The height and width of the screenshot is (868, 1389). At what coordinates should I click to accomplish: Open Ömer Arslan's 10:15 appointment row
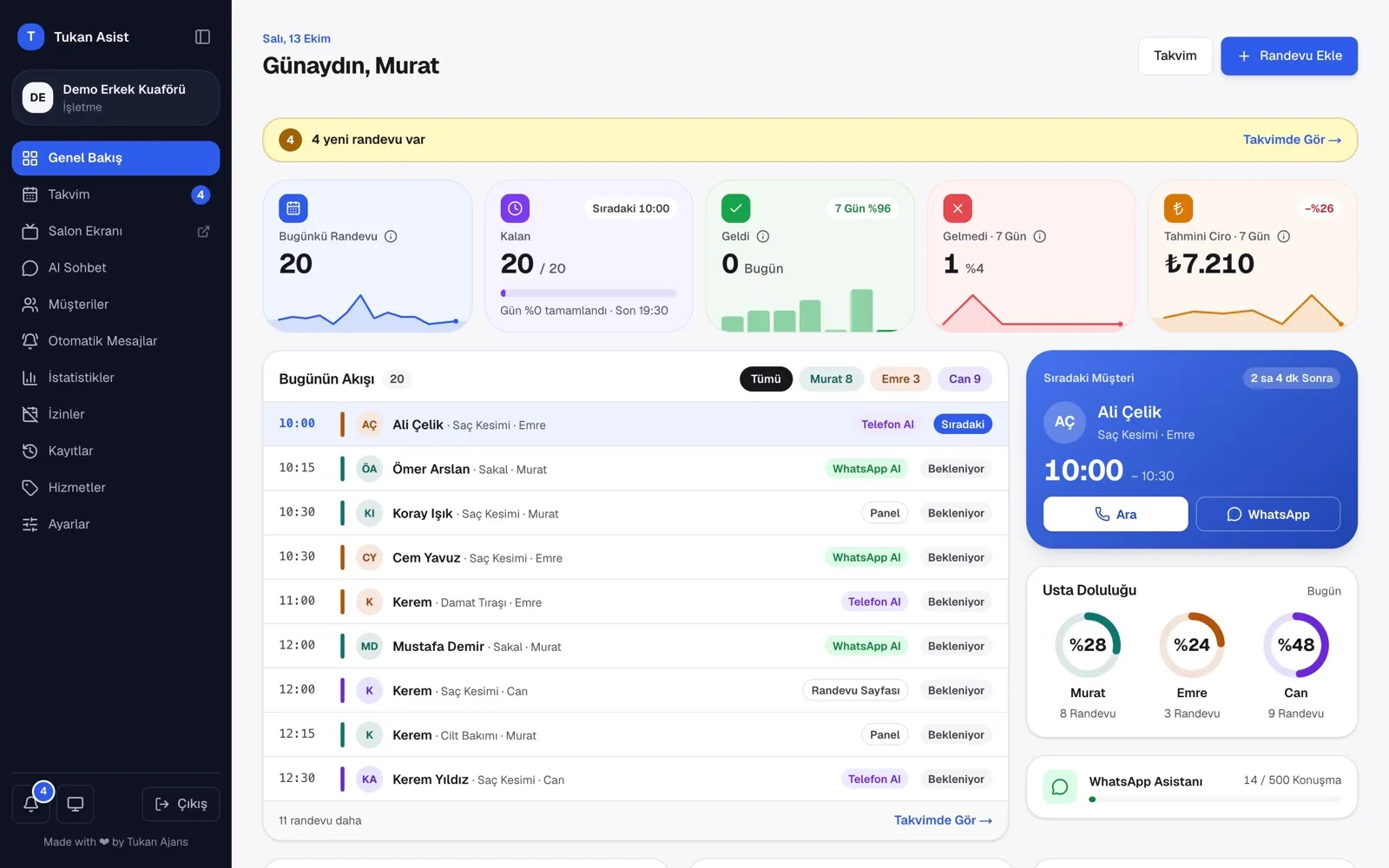coord(635,469)
